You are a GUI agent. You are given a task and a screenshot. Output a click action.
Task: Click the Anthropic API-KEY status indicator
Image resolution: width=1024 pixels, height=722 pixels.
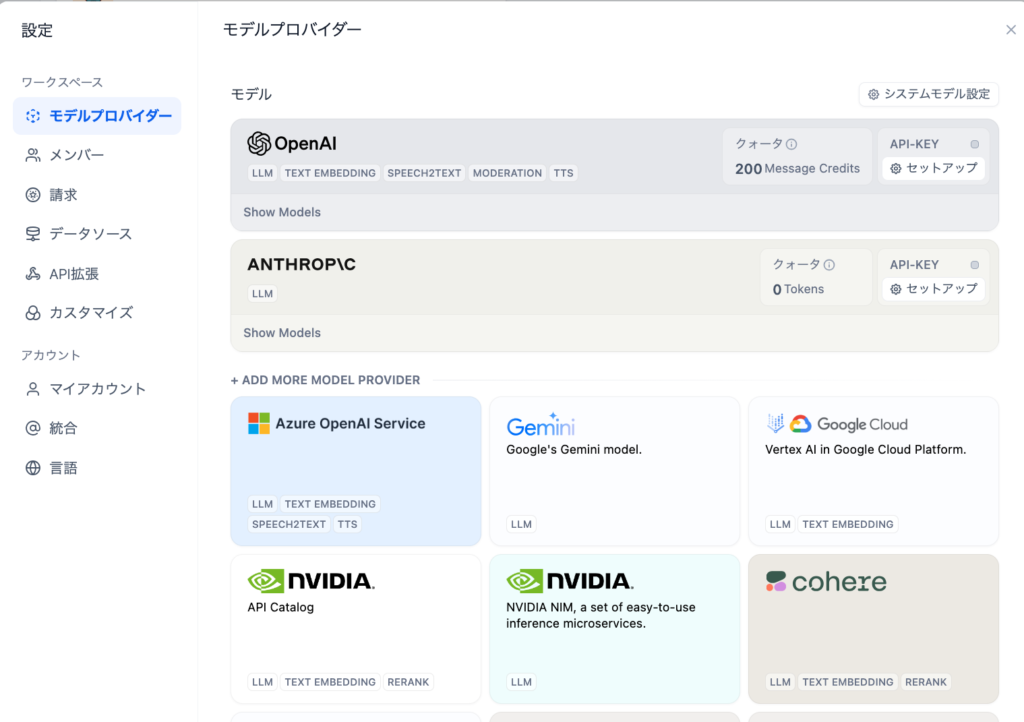pyautogui.click(x=974, y=265)
